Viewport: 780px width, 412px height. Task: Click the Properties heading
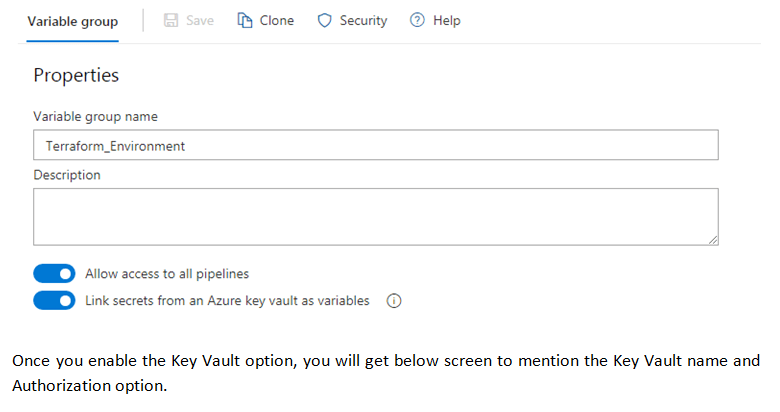[x=76, y=75]
